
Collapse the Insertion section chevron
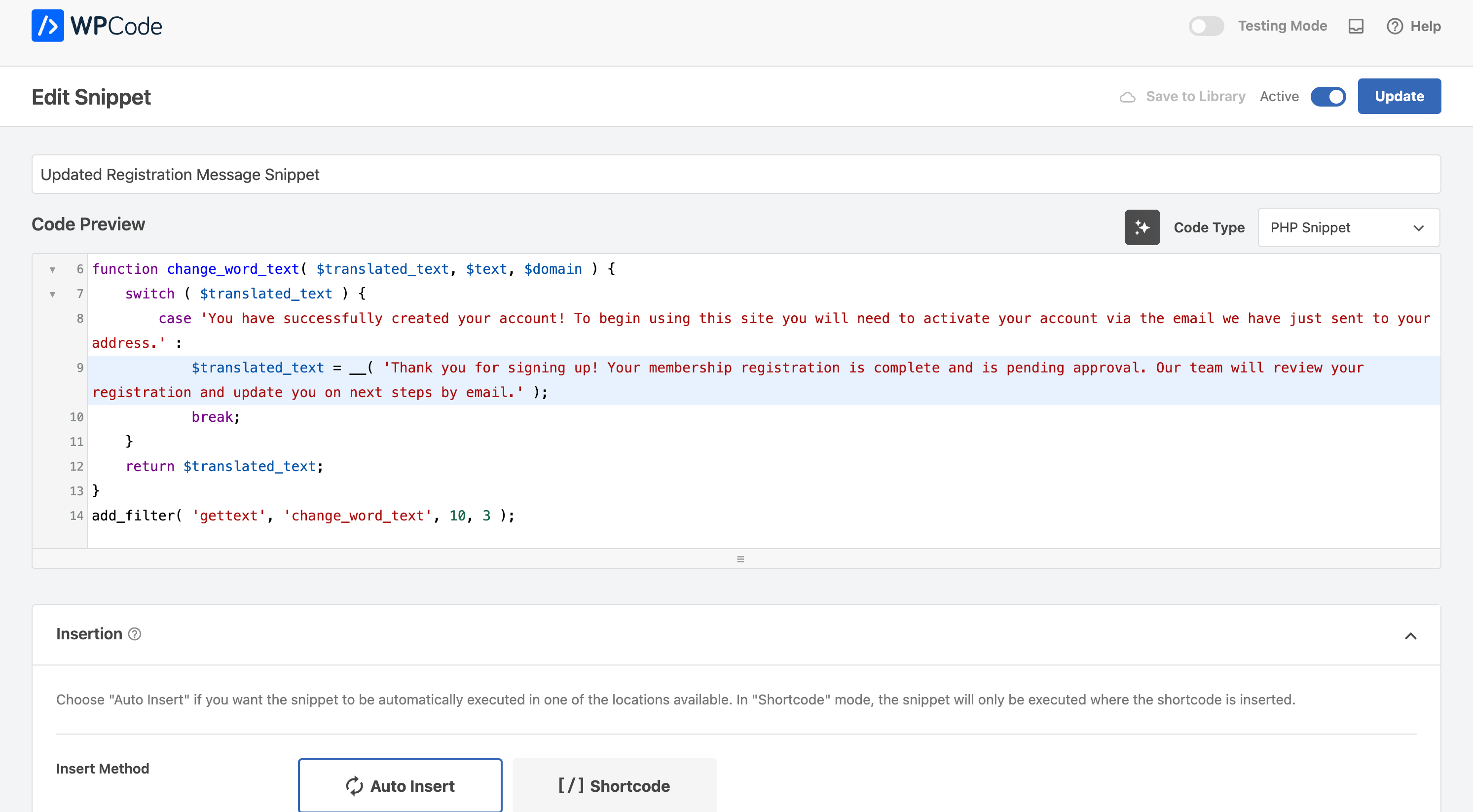click(1410, 636)
